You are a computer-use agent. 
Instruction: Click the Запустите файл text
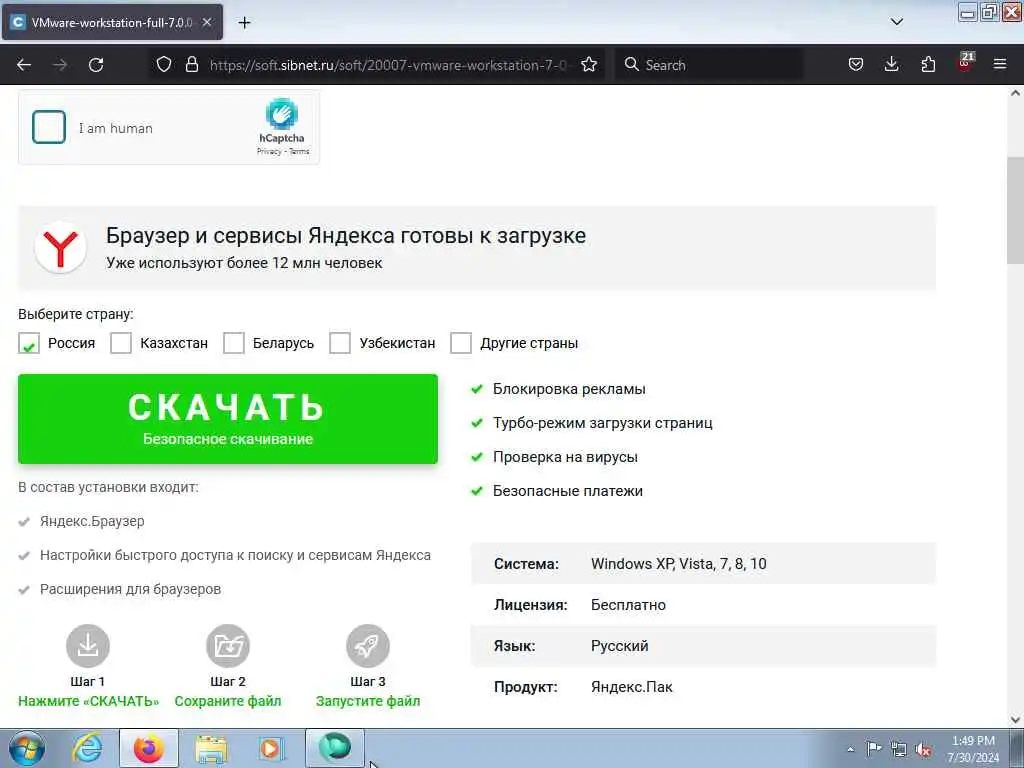(368, 701)
